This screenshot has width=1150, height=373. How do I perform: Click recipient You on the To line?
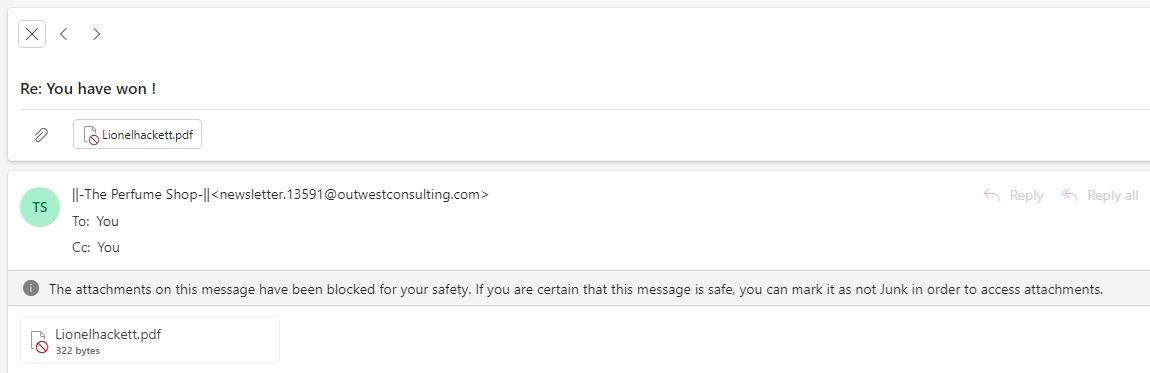[x=107, y=221]
